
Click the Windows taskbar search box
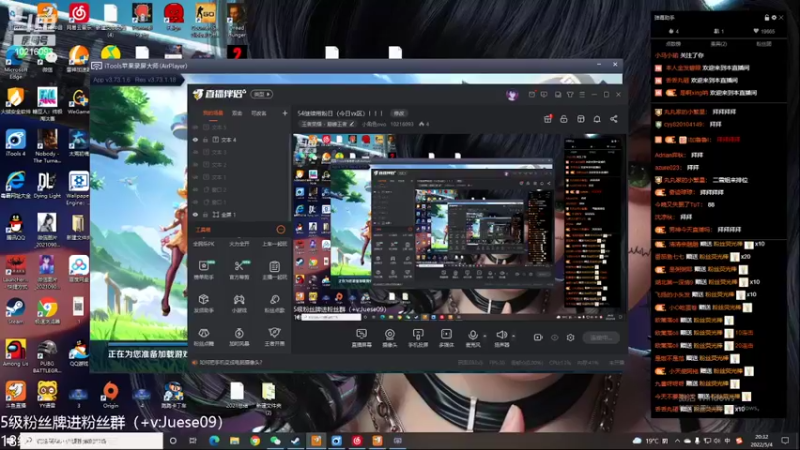pyautogui.click(x=92, y=440)
